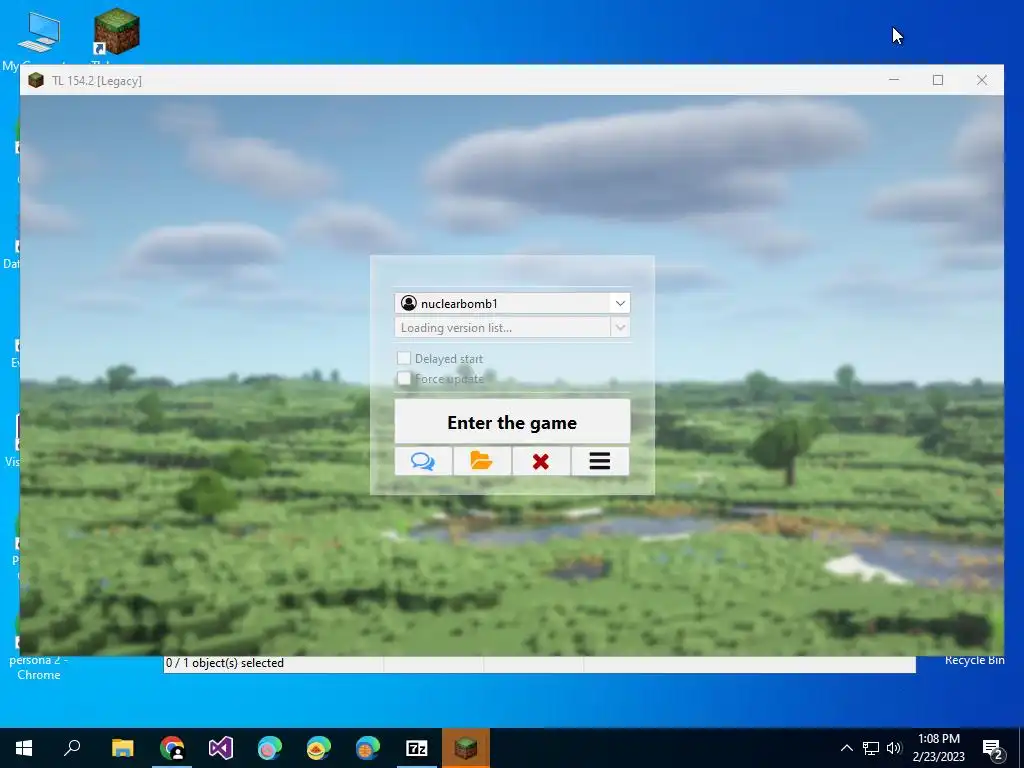Open the hamburger settings menu button
The image size is (1024, 768).
pos(600,461)
